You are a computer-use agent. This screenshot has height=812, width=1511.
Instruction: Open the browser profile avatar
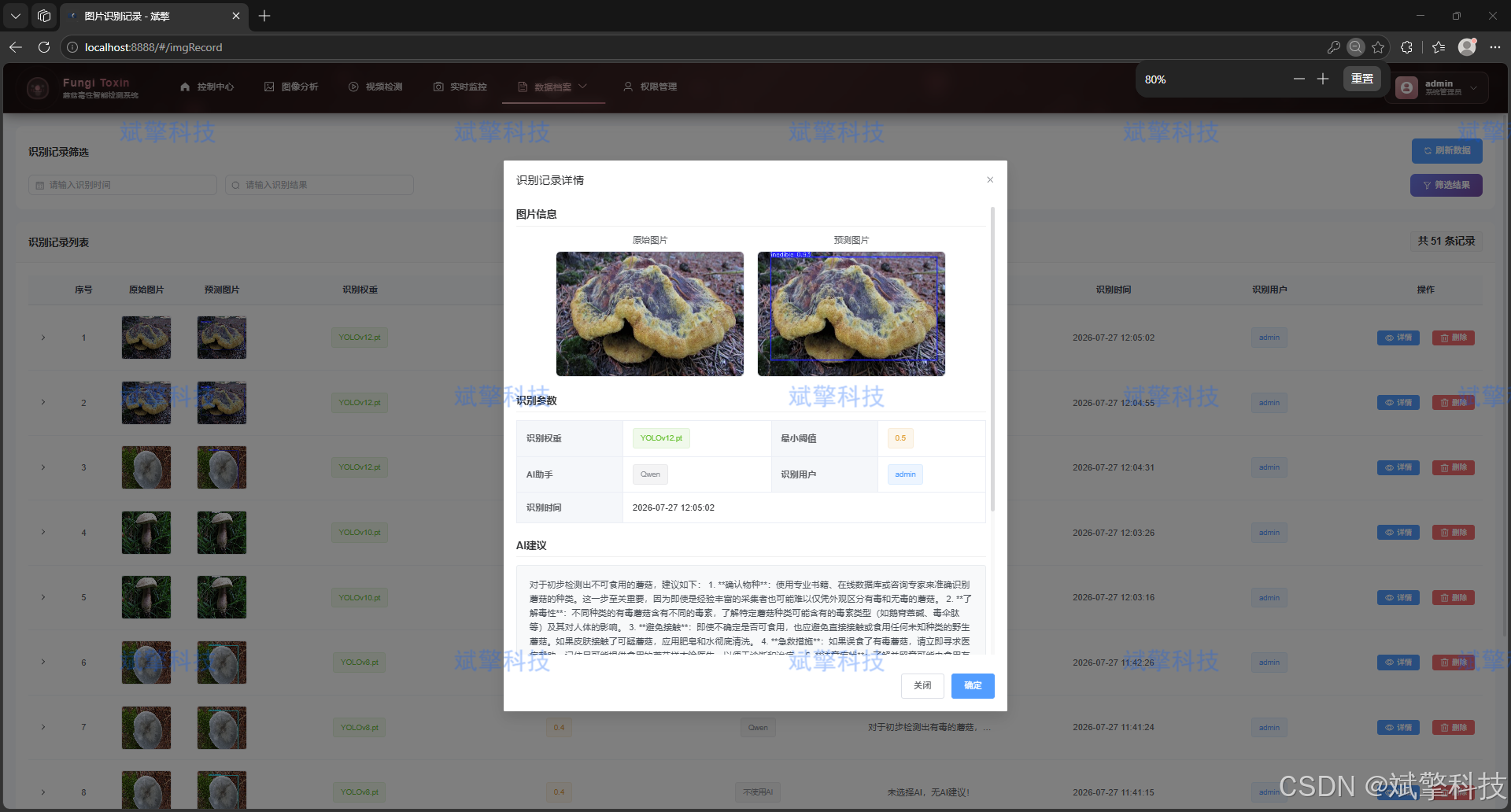tap(1467, 47)
